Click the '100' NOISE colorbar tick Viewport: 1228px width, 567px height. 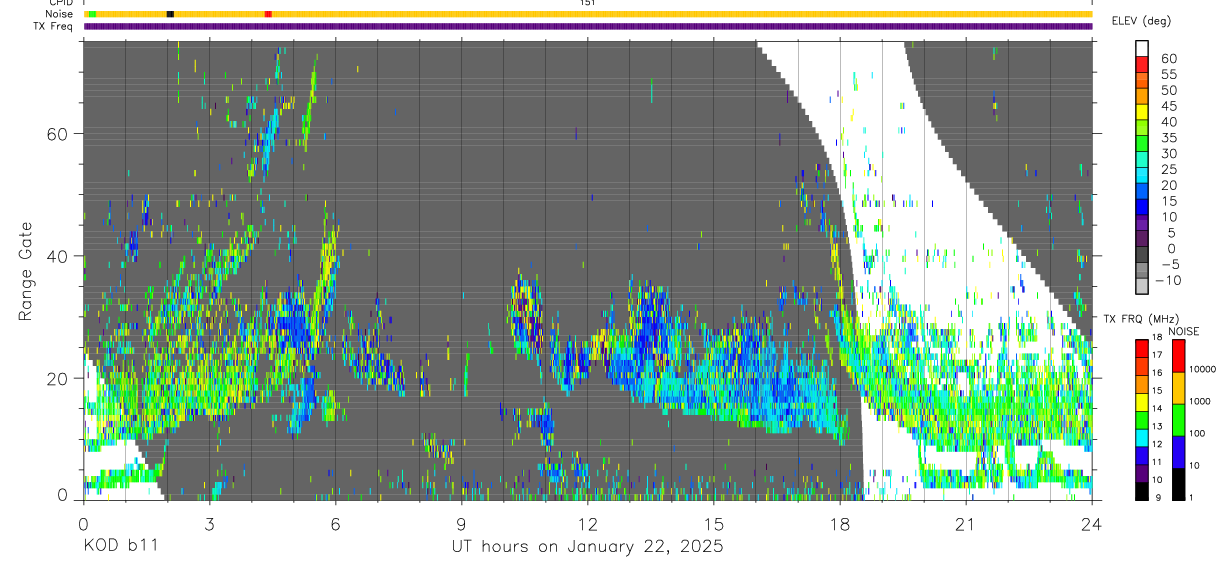click(x=1198, y=433)
